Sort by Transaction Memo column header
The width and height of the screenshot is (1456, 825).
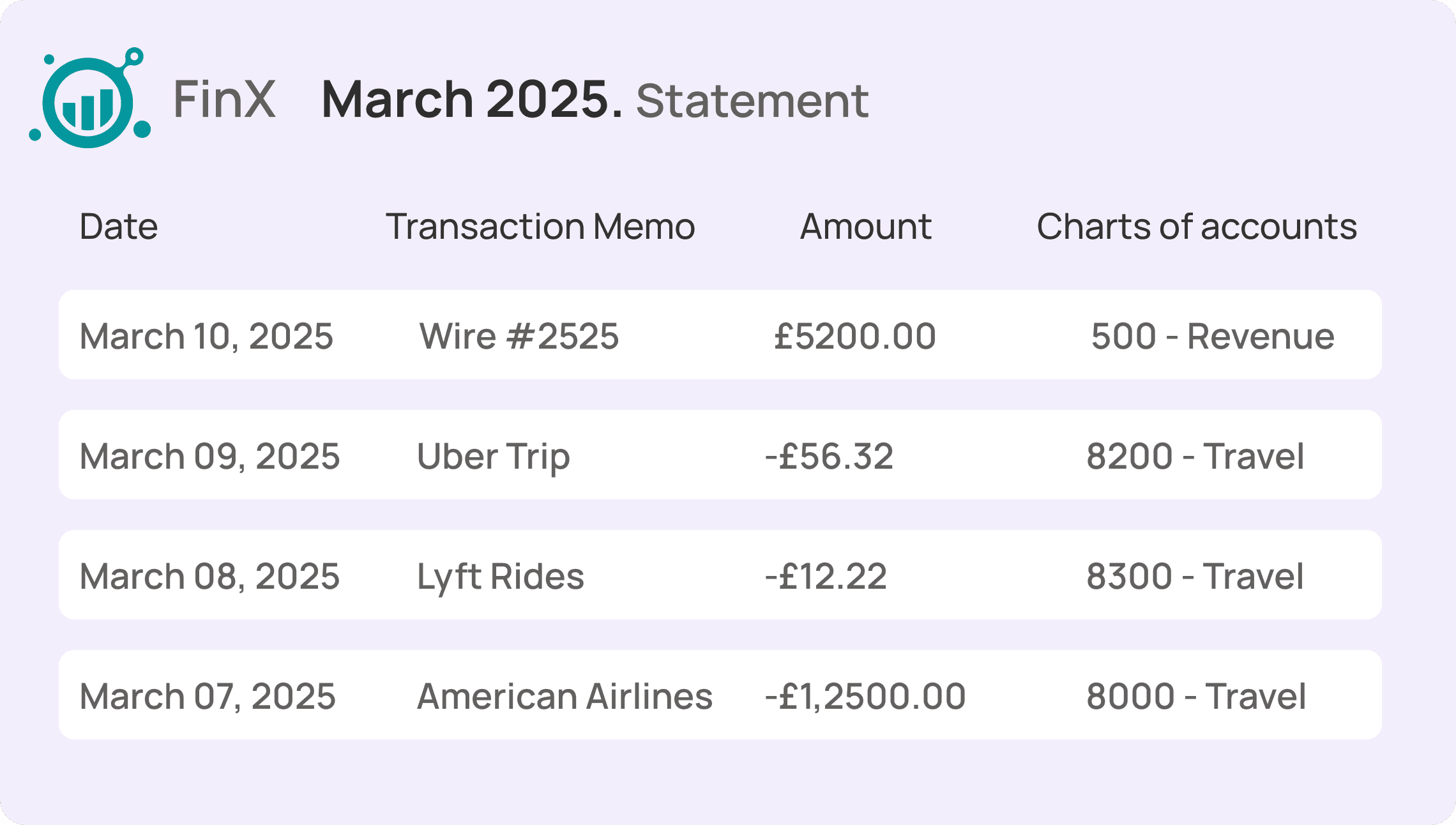click(540, 226)
